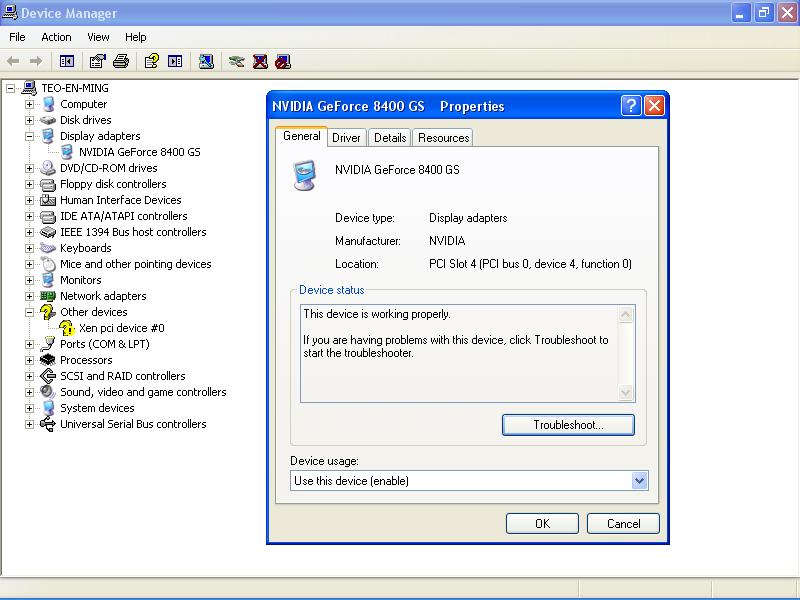Open the Action menu
This screenshot has width=800, height=600.
[56, 37]
